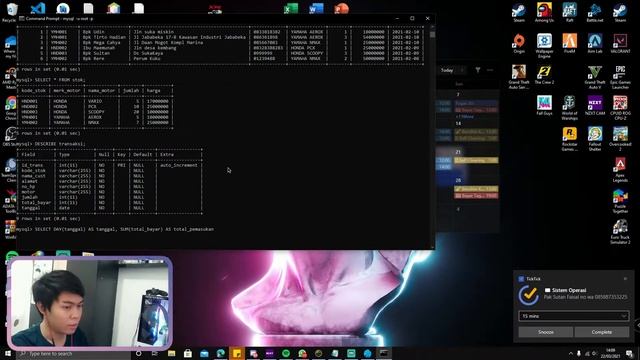Open File Explorer from the taskbar
Screen dimensions: 640x360
click(171, 353)
